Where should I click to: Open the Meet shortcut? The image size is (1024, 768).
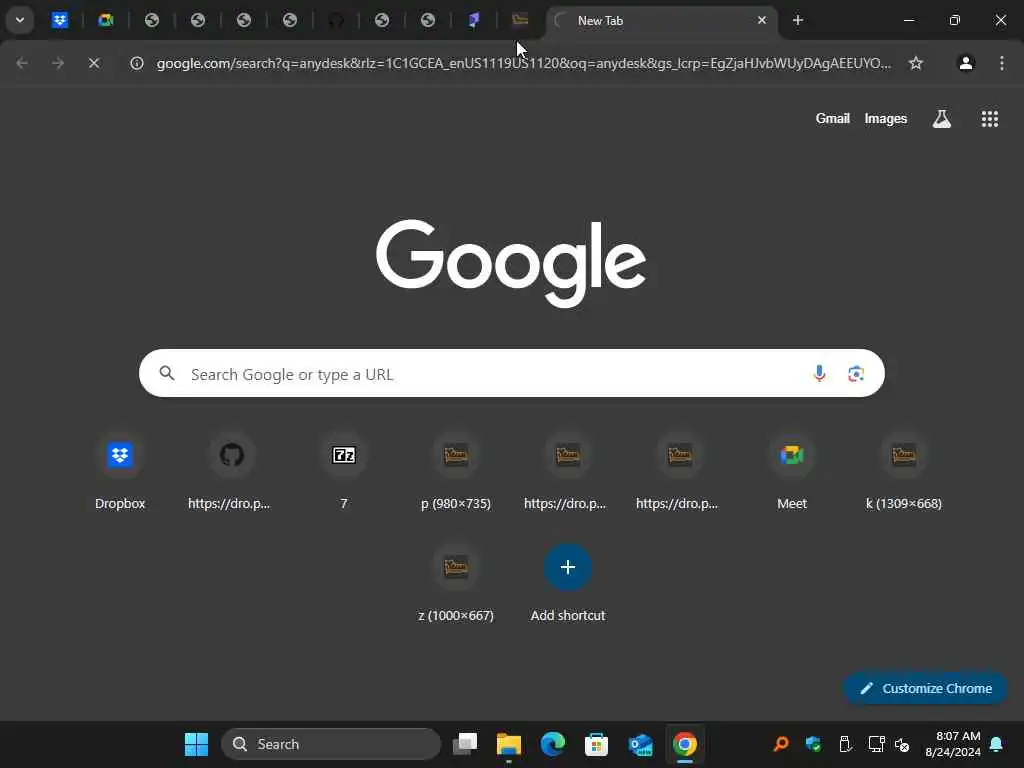(x=792, y=471)
